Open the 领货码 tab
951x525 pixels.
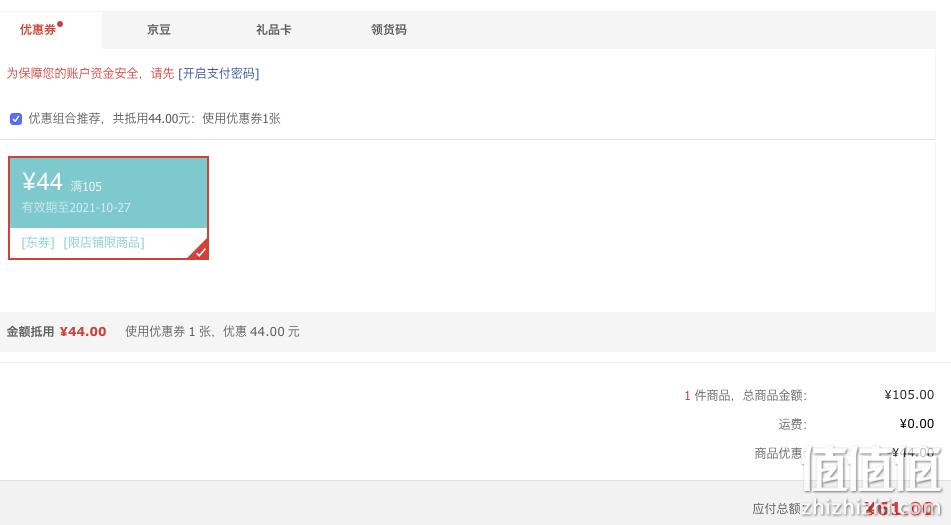[x=389, y=30]
